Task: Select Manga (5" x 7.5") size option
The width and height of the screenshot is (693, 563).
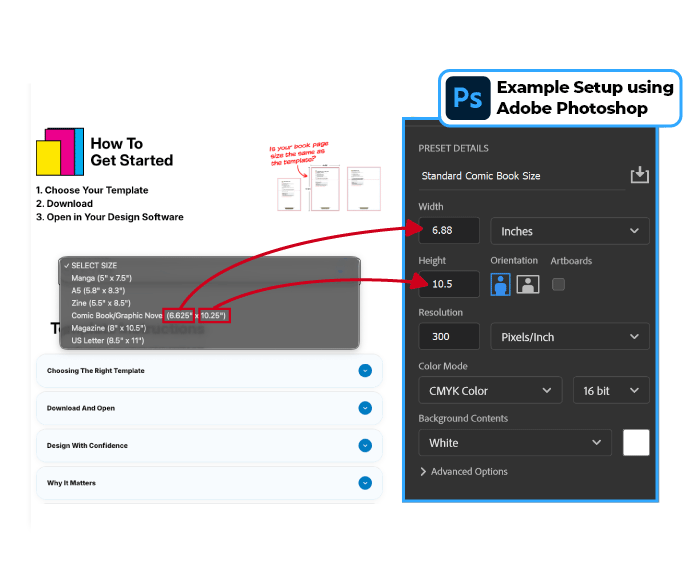Action: 102,277
